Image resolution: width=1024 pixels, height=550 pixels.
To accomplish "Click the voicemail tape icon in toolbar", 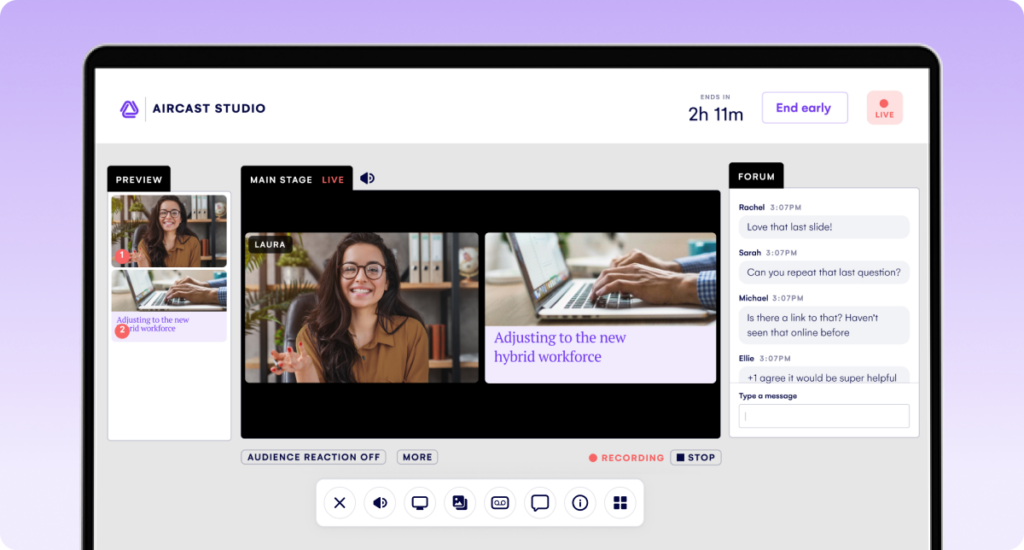I will (x=500, y=503).
